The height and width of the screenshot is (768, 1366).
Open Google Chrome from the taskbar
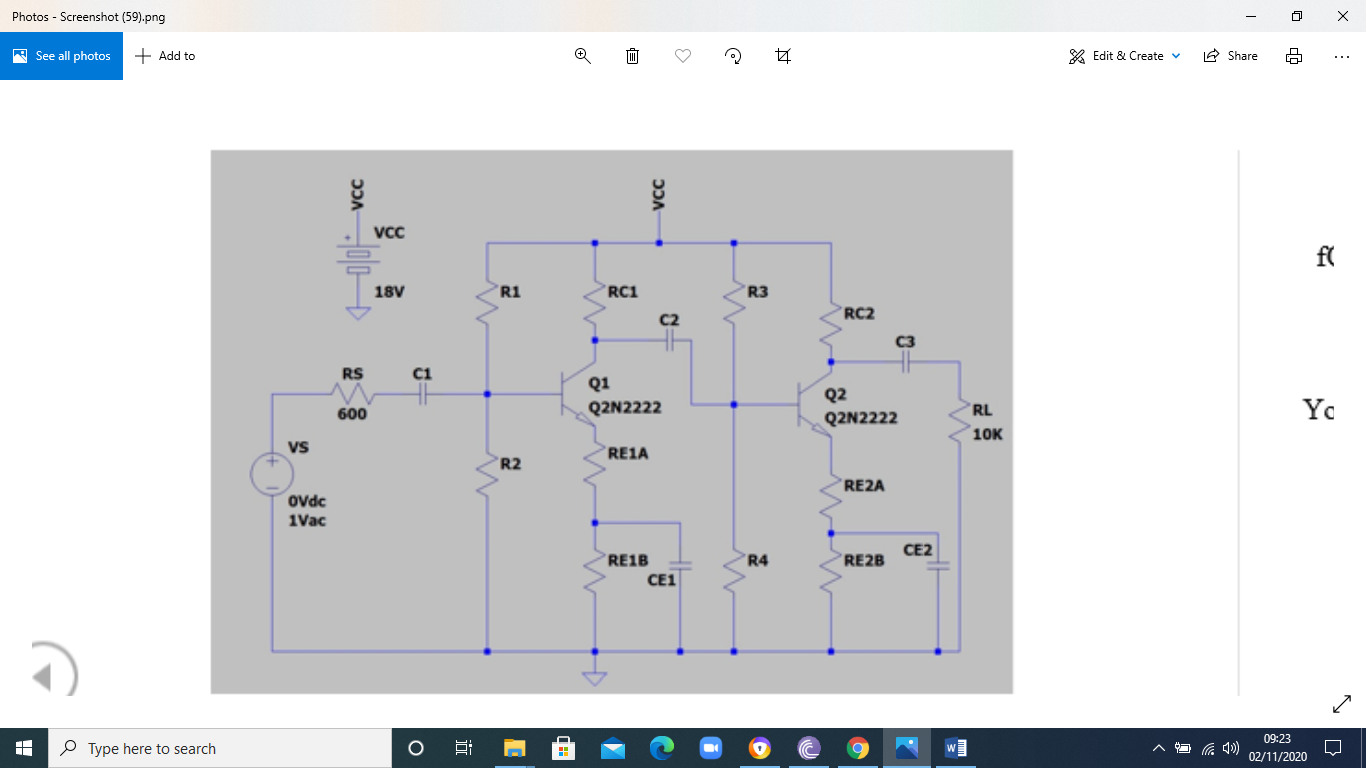coord(858,748)
